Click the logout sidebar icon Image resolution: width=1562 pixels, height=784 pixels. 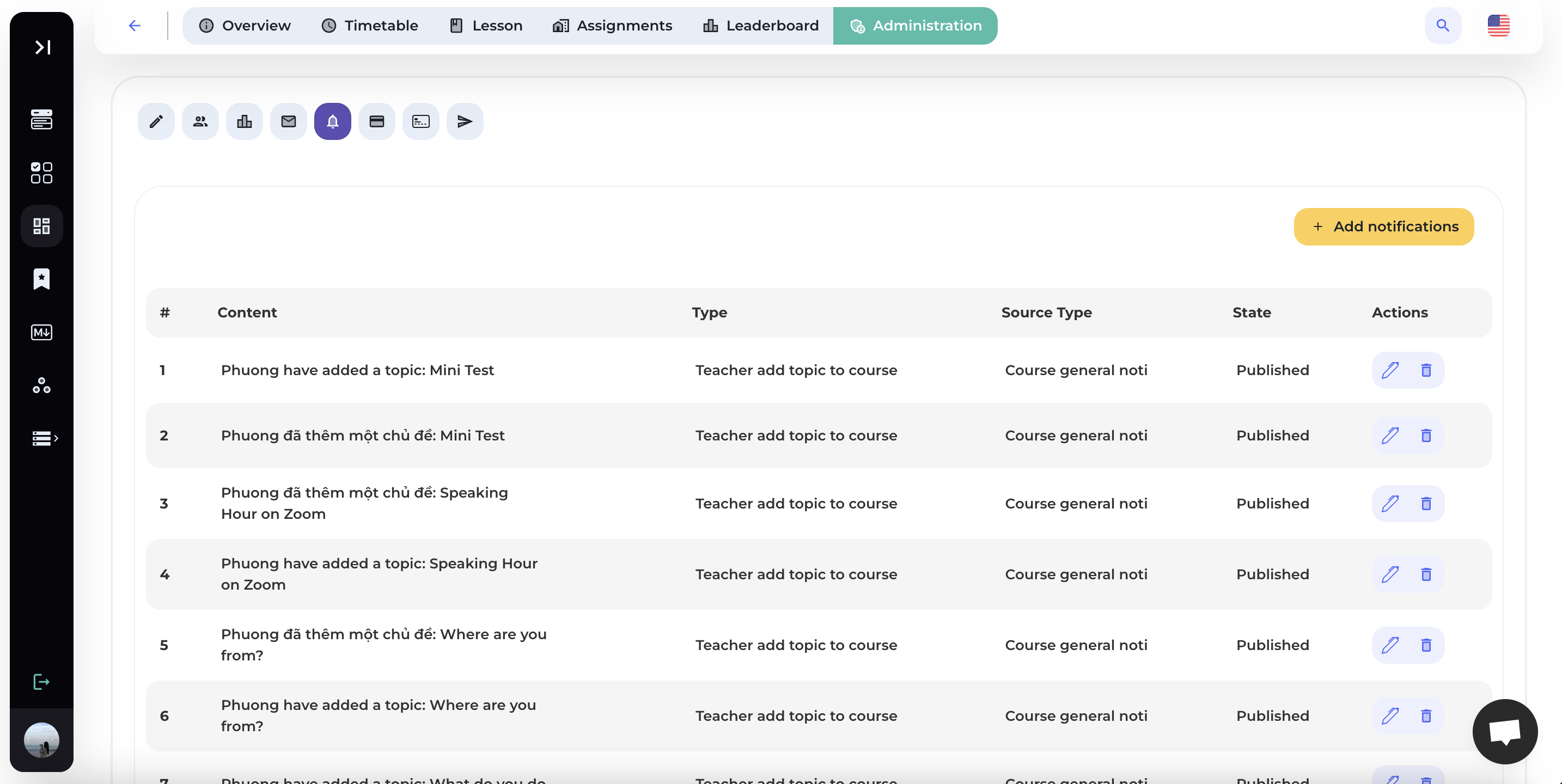click(x=42, y=682)
